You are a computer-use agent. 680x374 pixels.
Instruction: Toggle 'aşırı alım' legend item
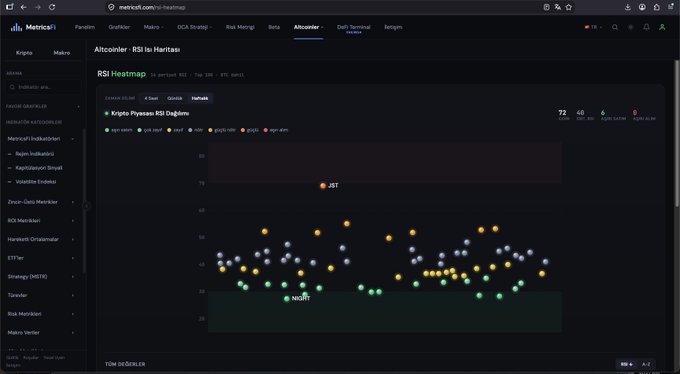click(276, 130)
